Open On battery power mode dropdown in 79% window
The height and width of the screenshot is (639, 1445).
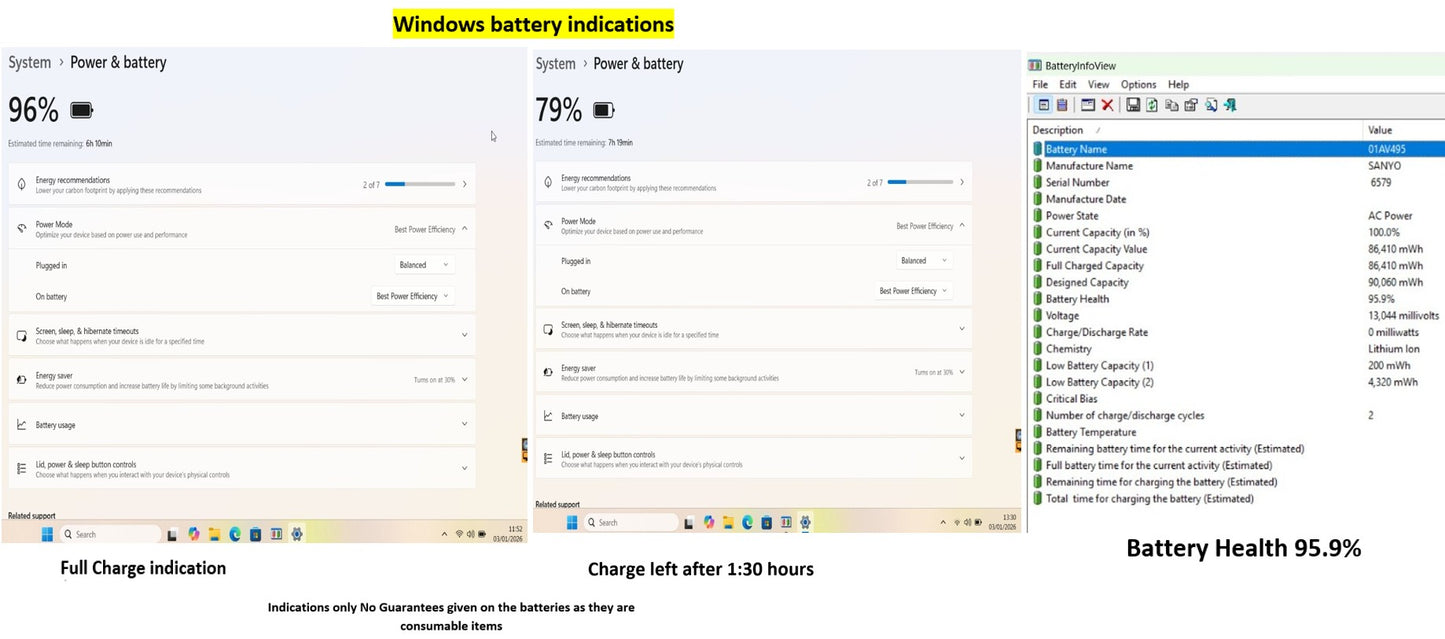(x=914, y=291)
